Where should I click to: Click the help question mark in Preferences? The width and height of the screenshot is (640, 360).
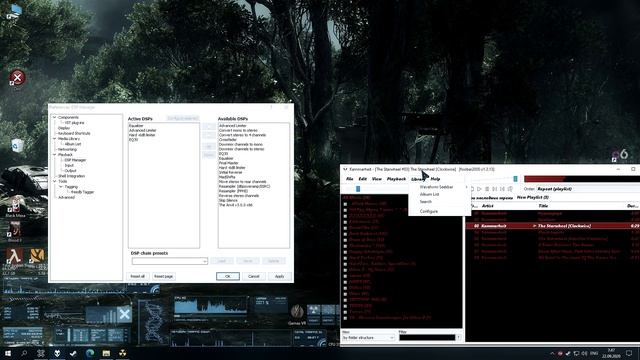[271, 107]
